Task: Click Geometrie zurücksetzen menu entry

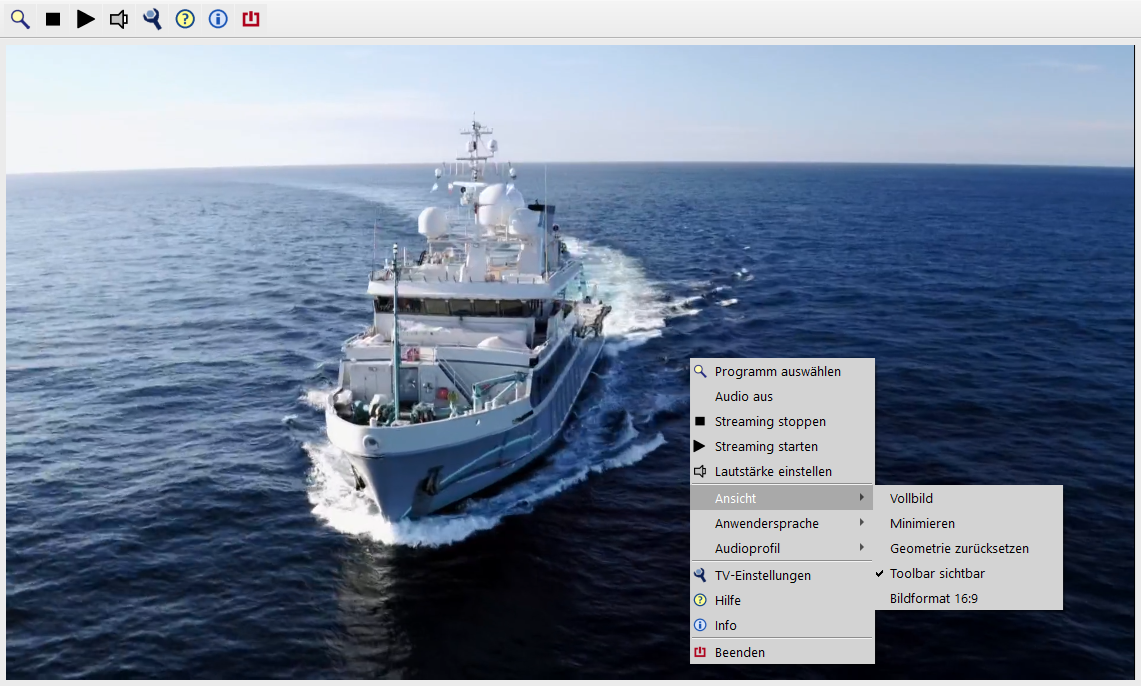Action: pyautogui.click(x=958, y=549)
